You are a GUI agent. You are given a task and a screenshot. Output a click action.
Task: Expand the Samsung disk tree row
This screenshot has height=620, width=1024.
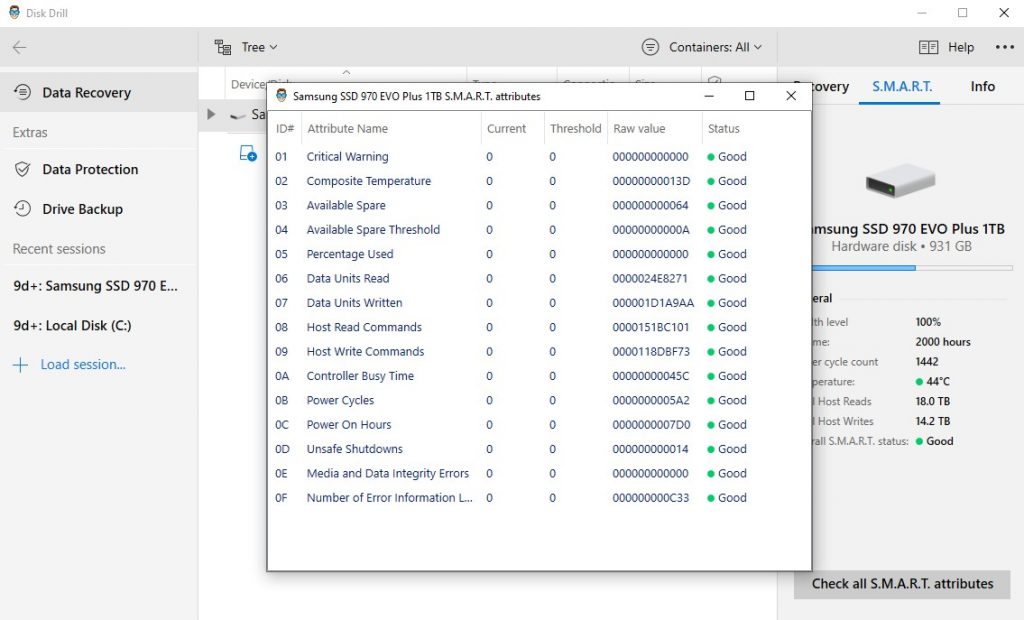tap(211, 114)
